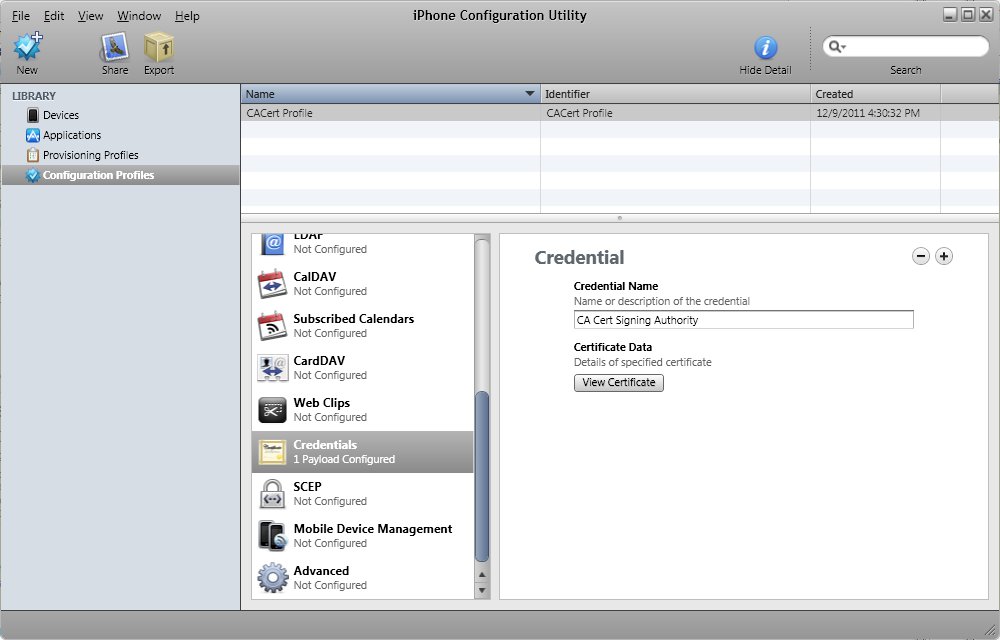Select the CalDAV payload icon
This screenshot has width=1000, height=640.
[272, 284]
